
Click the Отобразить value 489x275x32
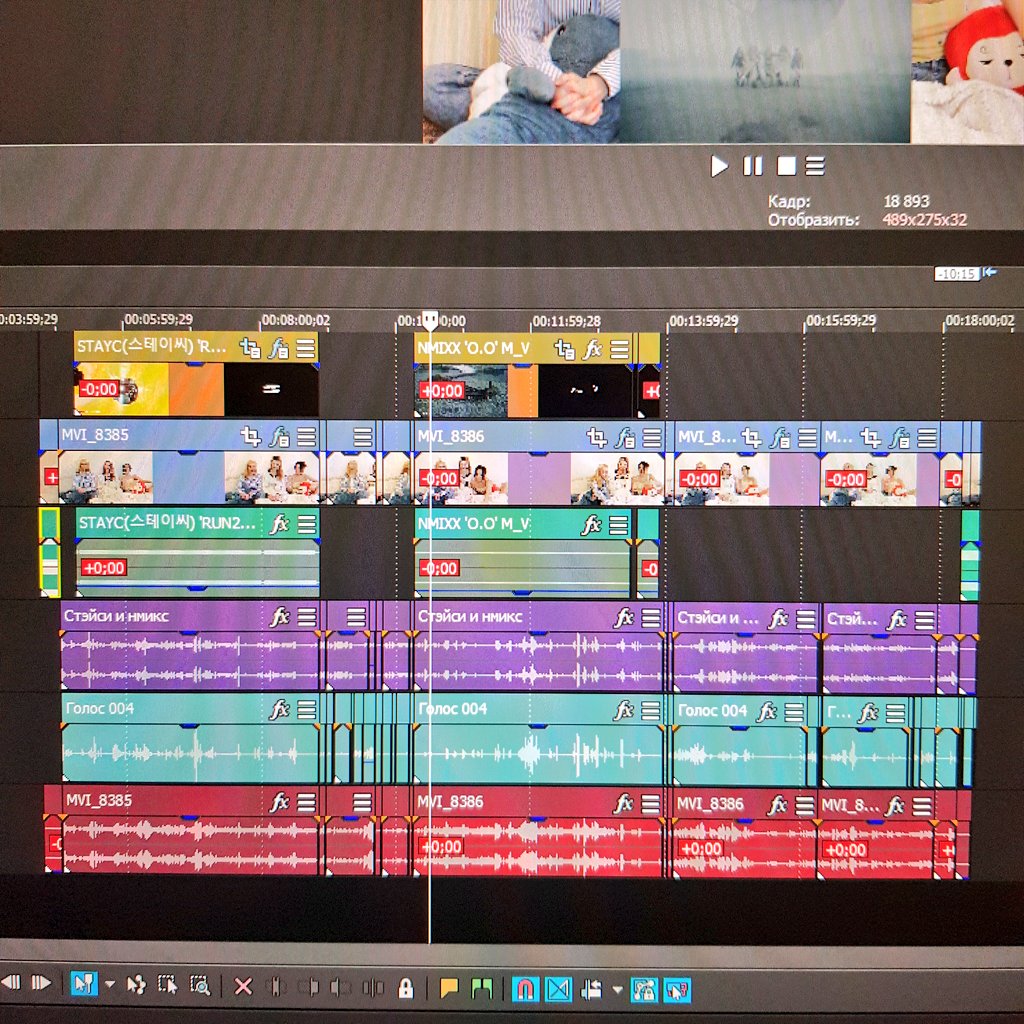925,219
